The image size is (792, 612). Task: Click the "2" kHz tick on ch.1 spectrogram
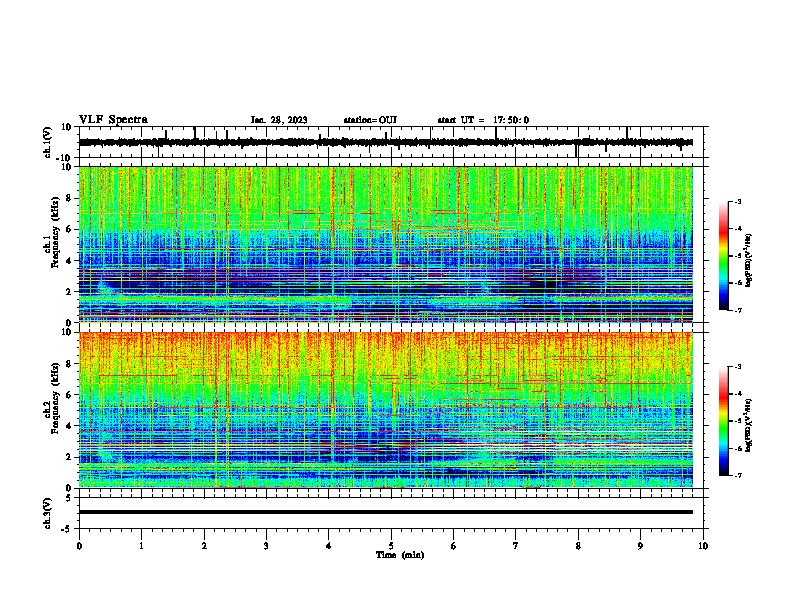[69, 291]
